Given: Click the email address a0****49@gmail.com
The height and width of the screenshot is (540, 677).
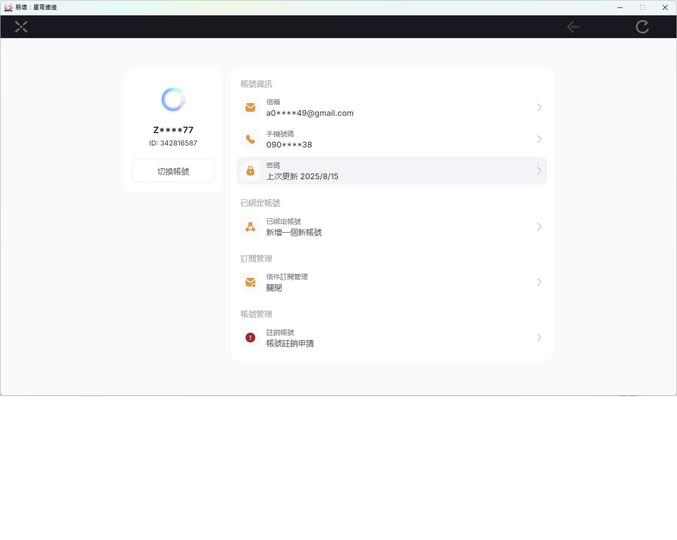Looking at the screenshot, I should click(310, 114).
